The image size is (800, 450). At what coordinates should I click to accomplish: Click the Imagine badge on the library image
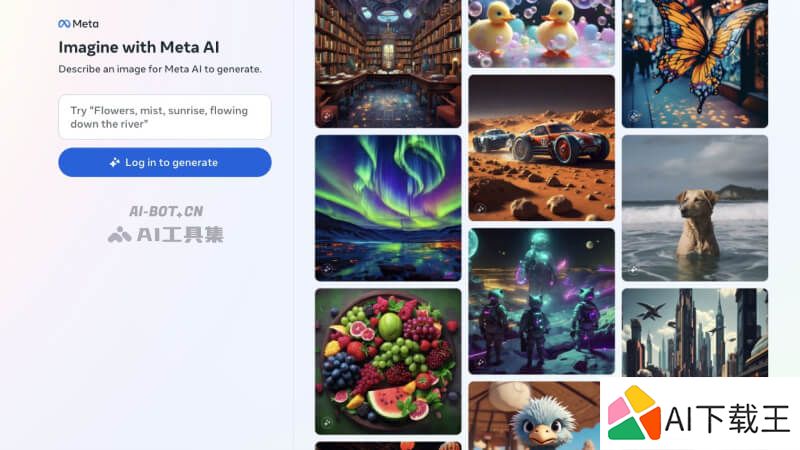point(328,116)
